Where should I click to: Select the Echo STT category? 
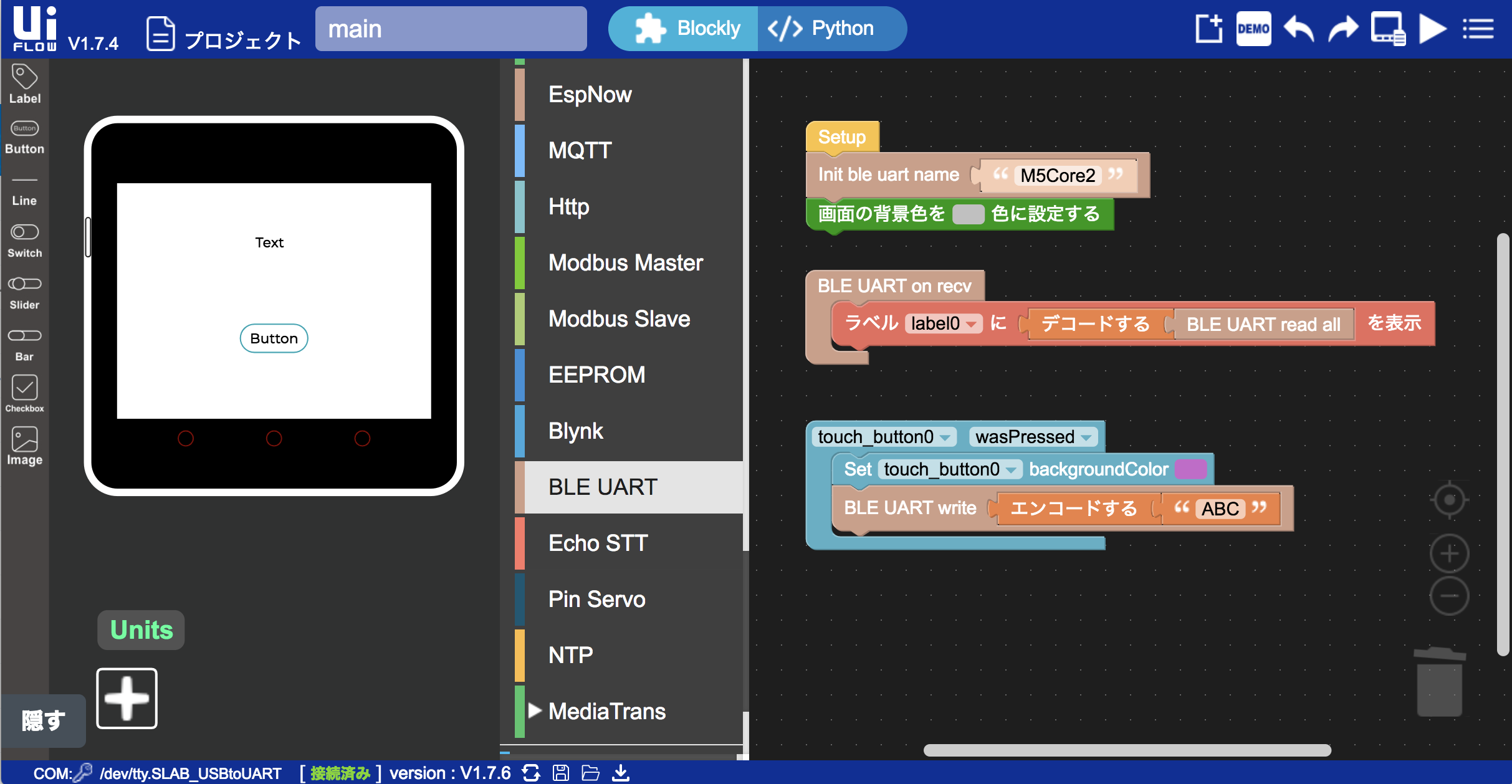(x=598, y=543)
